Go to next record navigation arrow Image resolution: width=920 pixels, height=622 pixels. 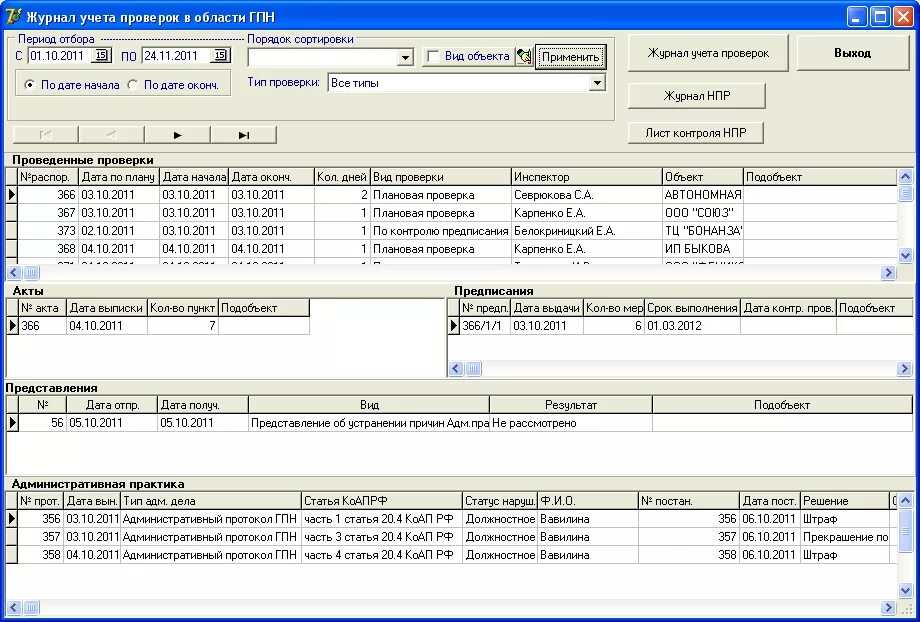click(x=177, y=135)
